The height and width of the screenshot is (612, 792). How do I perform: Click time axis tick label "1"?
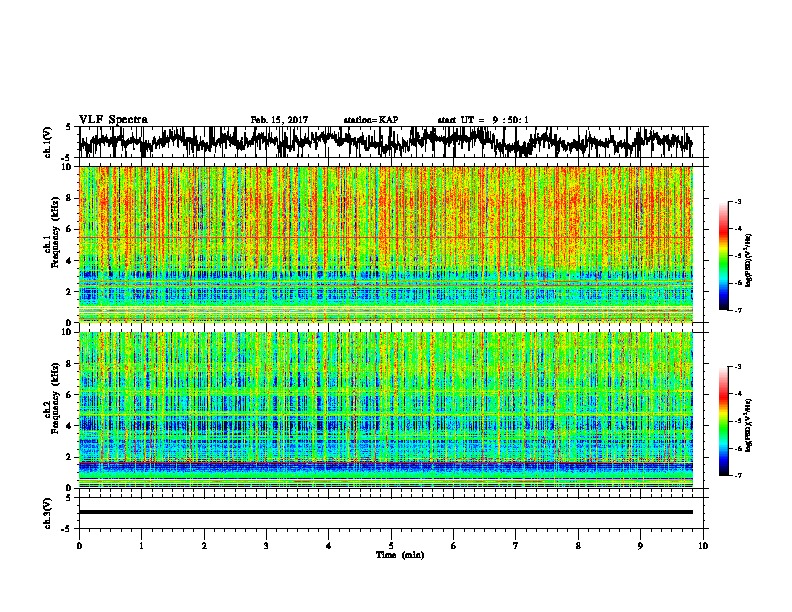[x=141, y=546]
